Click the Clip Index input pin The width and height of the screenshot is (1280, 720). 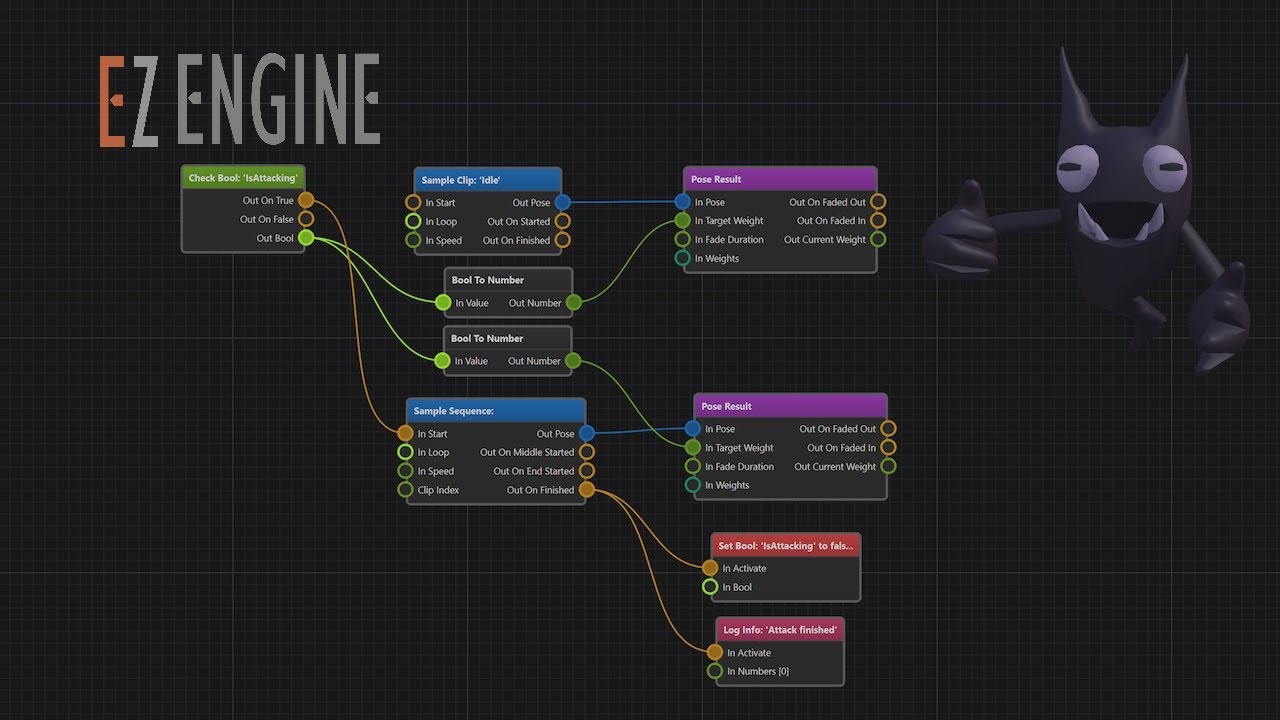(405, 490)
